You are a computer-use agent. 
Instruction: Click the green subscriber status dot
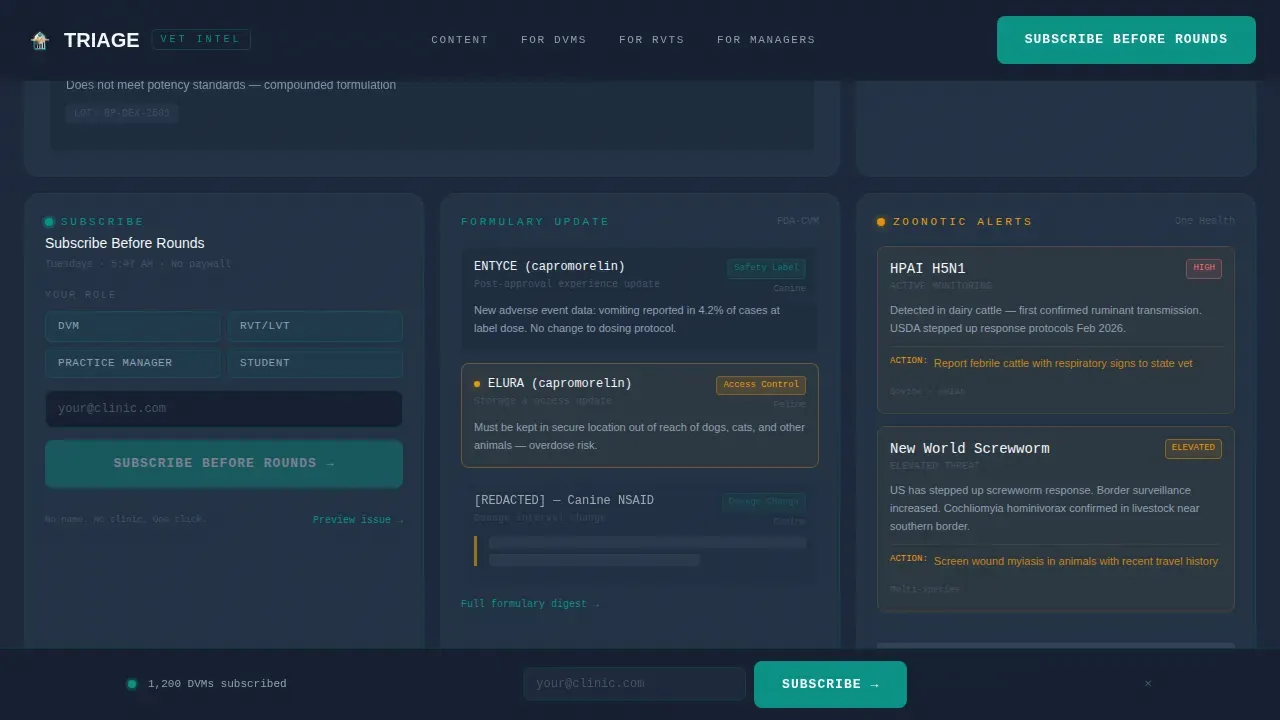coord(131,684)
